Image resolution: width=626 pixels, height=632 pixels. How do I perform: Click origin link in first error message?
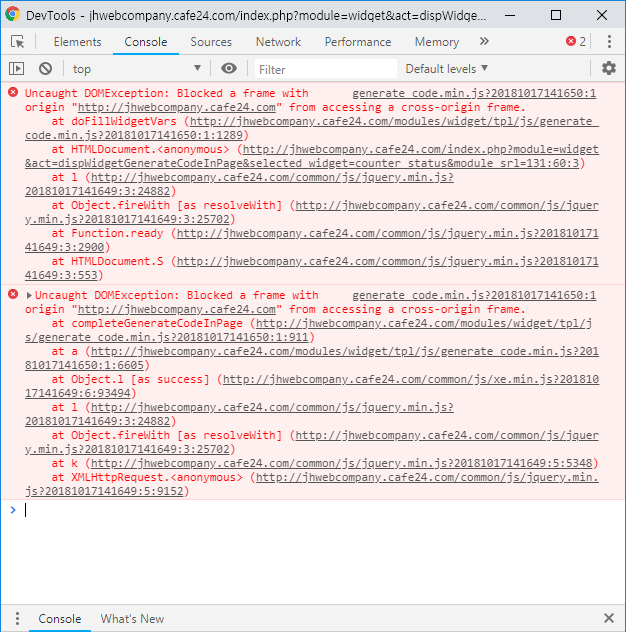coord(177,108)
